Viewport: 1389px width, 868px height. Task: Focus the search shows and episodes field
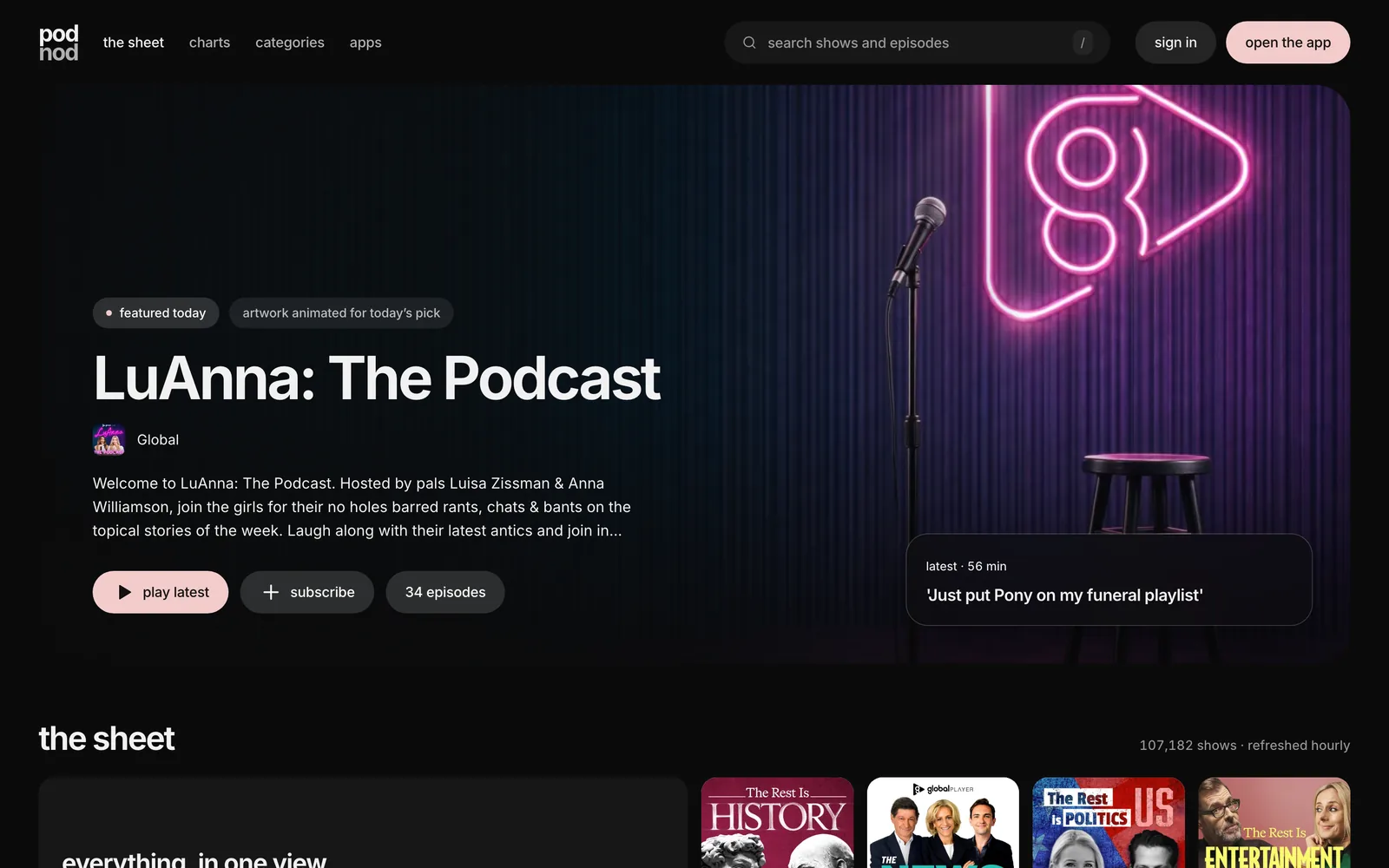917,43
